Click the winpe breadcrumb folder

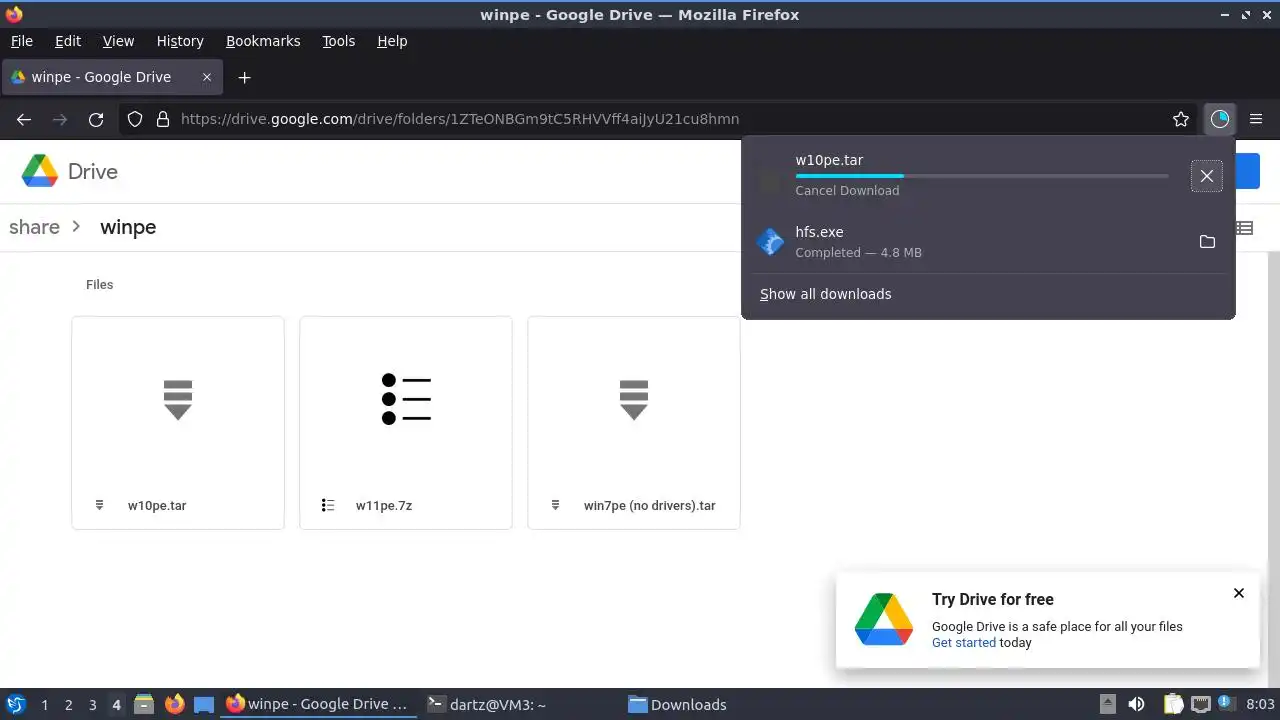[128, 227]
